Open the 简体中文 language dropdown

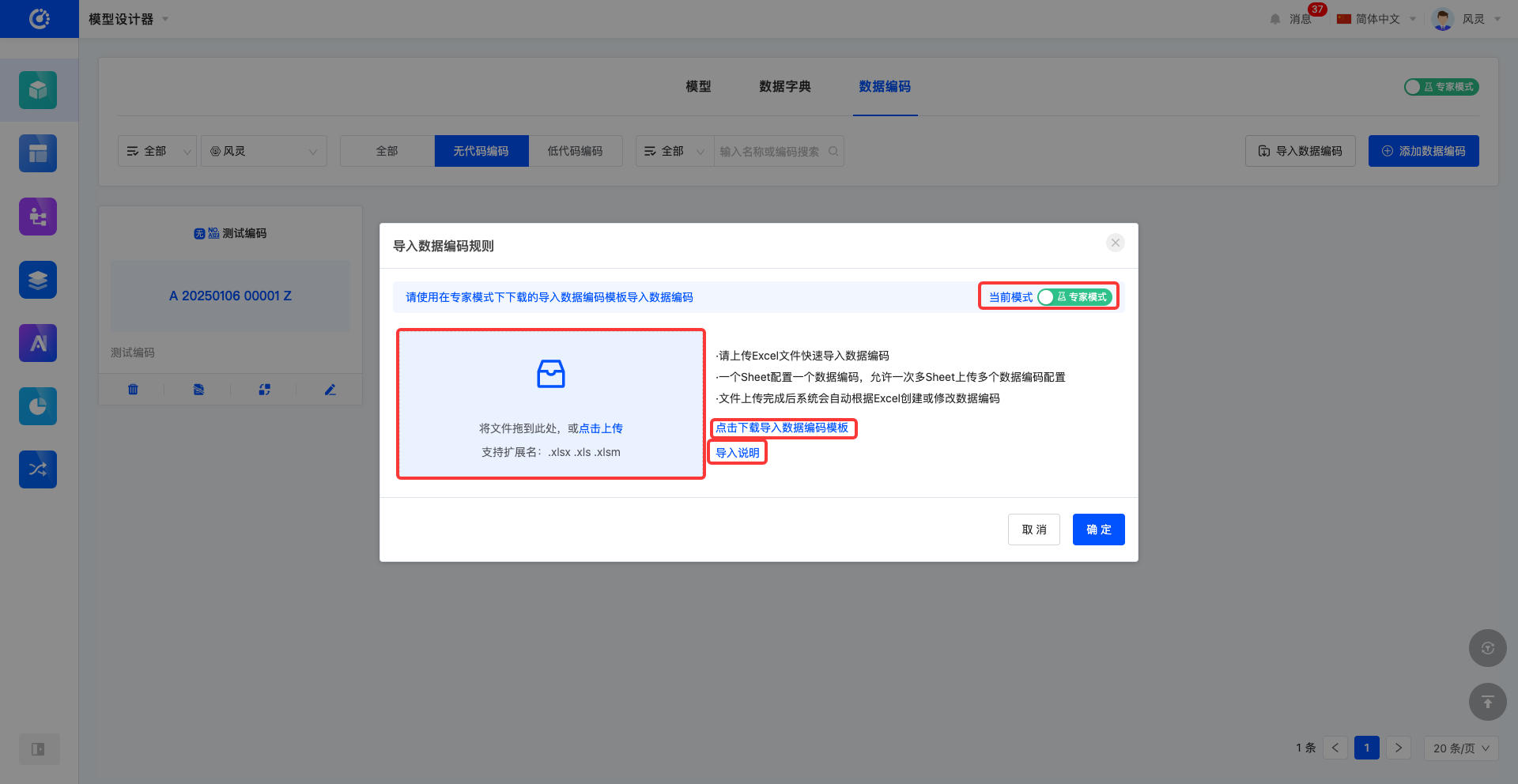click(x=1376, y=19)
